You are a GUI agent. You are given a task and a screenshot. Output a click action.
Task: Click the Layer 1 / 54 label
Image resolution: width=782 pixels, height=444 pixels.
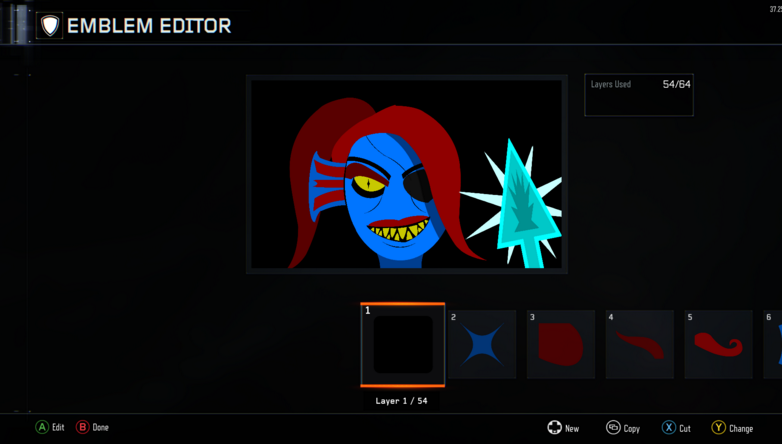pos(401,401)
